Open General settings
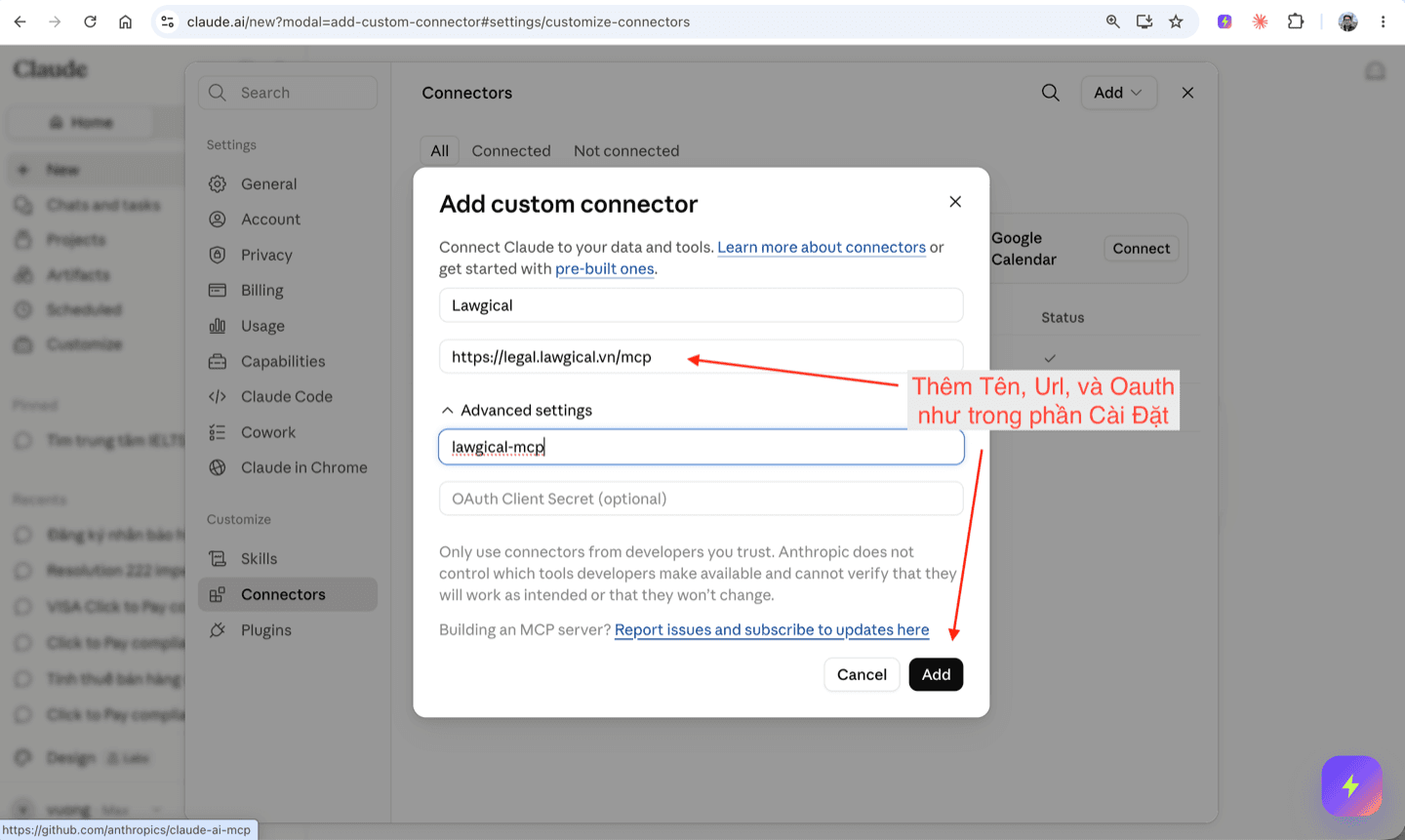Screen dimensions: 1405x840 (x=288, y=183)
